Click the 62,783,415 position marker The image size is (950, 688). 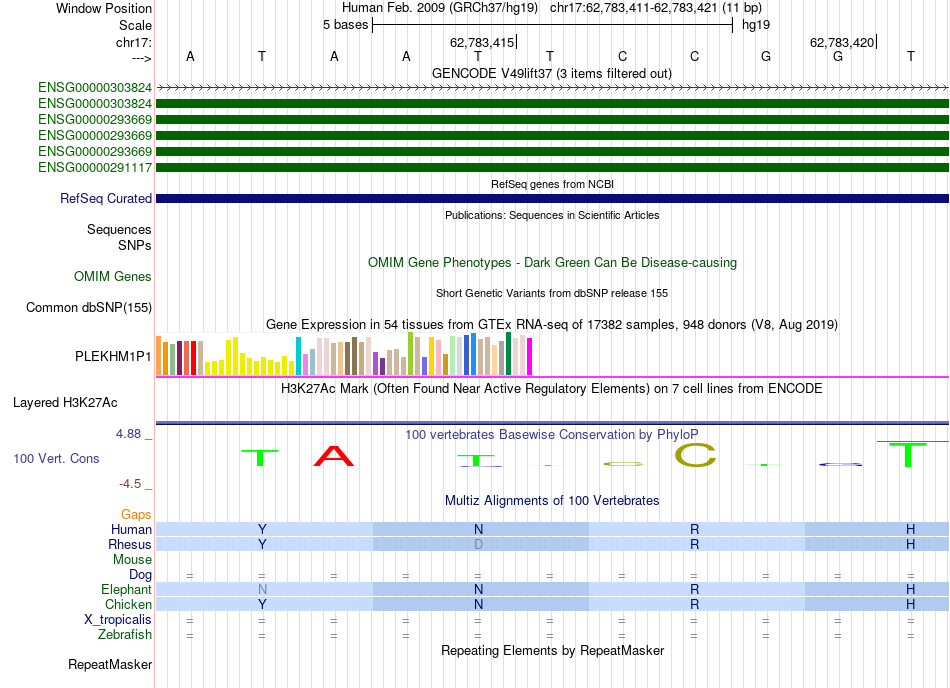coord(482,42)
